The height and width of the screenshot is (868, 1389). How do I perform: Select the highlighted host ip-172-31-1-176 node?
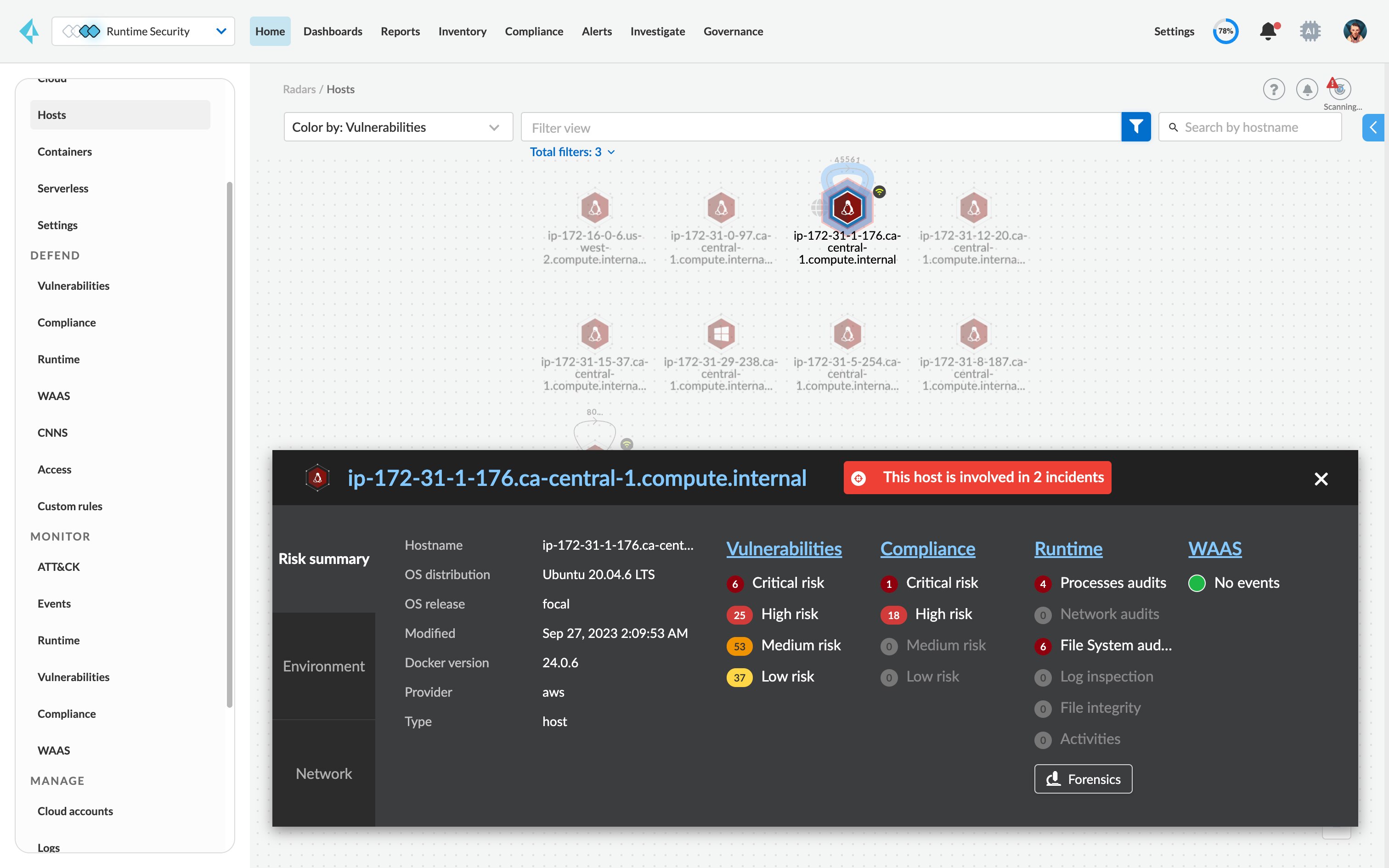pyautogui.click(x=848, y=209)
